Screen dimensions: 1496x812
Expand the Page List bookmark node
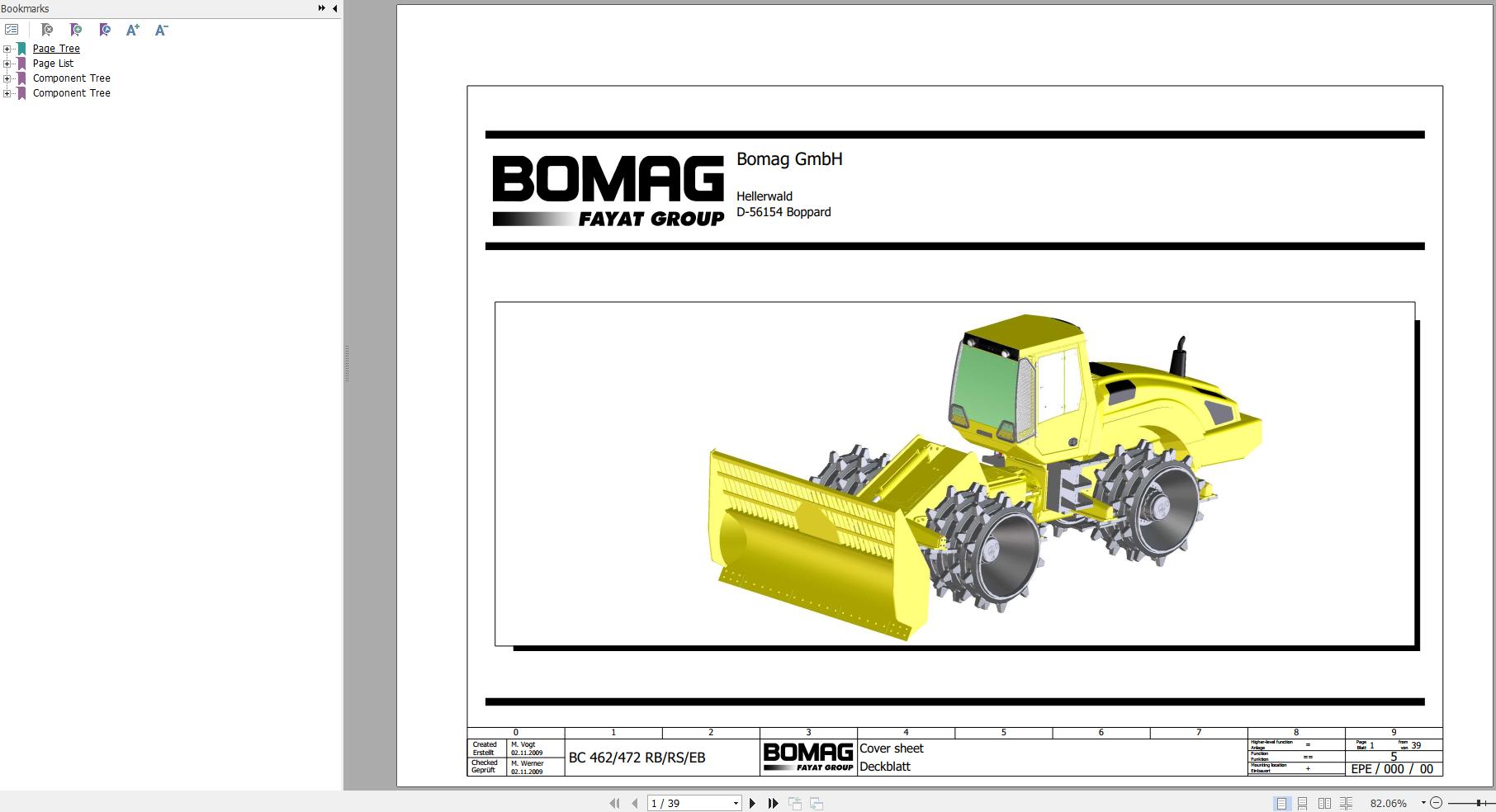[7, 64]
